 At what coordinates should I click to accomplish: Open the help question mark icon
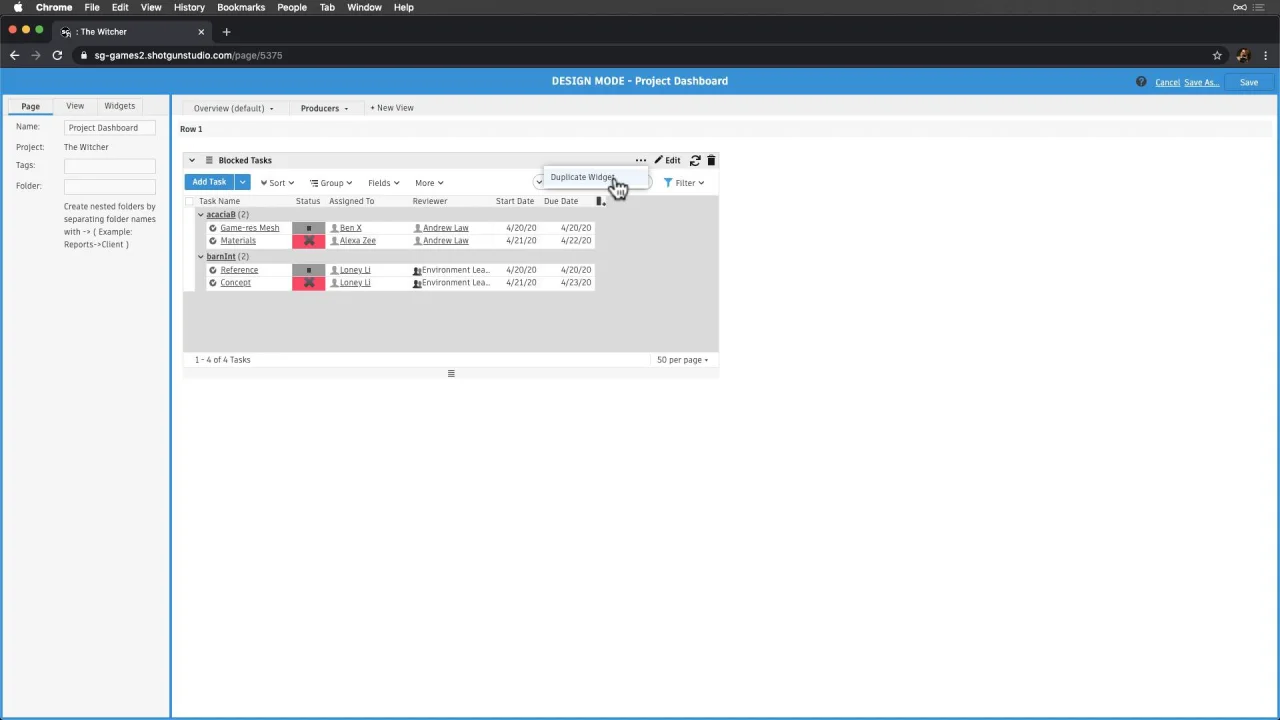click(1141, 82)
